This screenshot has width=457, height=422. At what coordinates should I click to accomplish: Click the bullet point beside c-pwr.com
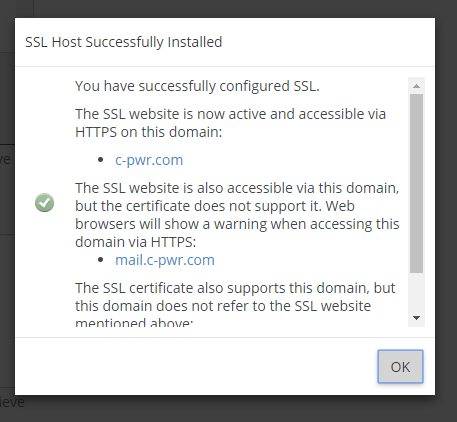click(x=101, y=160)
